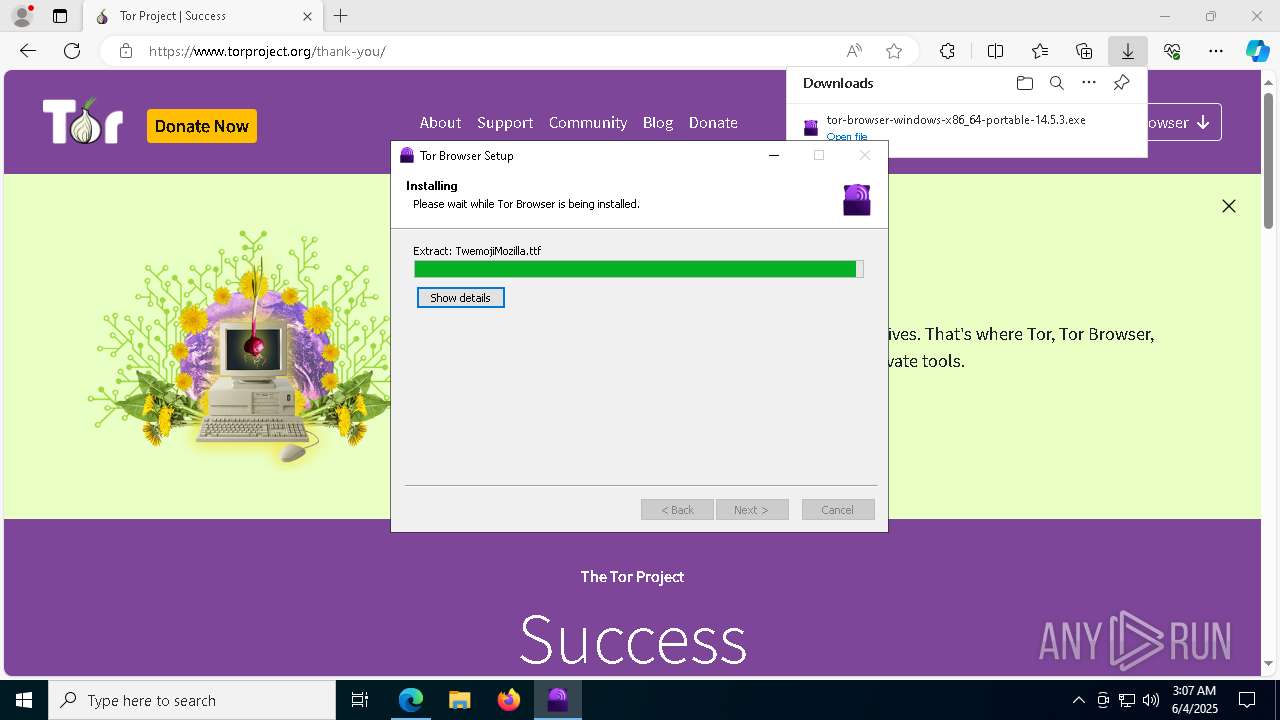Open the volume tray icon
The width and height of the screenshot is (1280, 720).
pos(1151,700)
